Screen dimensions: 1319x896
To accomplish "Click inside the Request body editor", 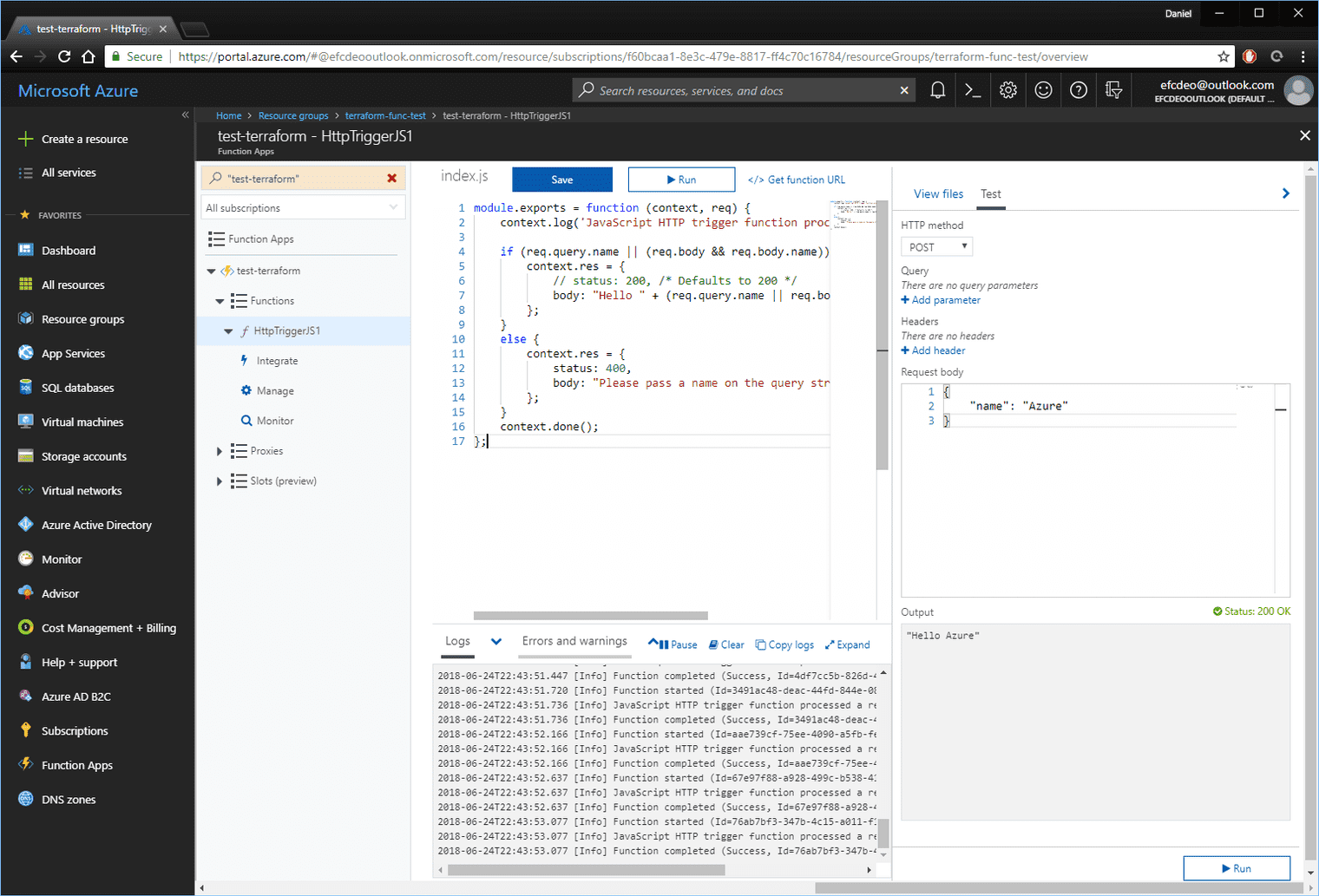I will pos(1085,486).
